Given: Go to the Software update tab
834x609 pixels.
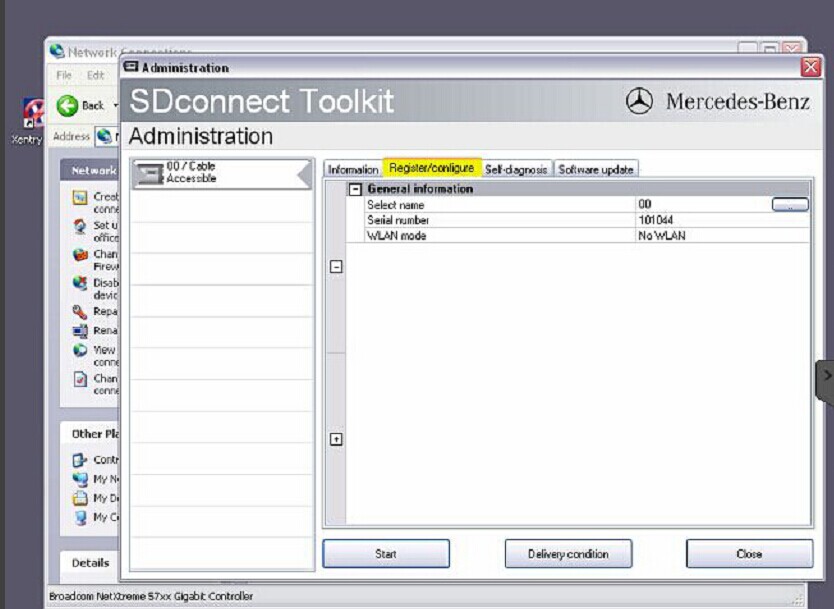Looking at the screenshot, I should pos(596,170).
